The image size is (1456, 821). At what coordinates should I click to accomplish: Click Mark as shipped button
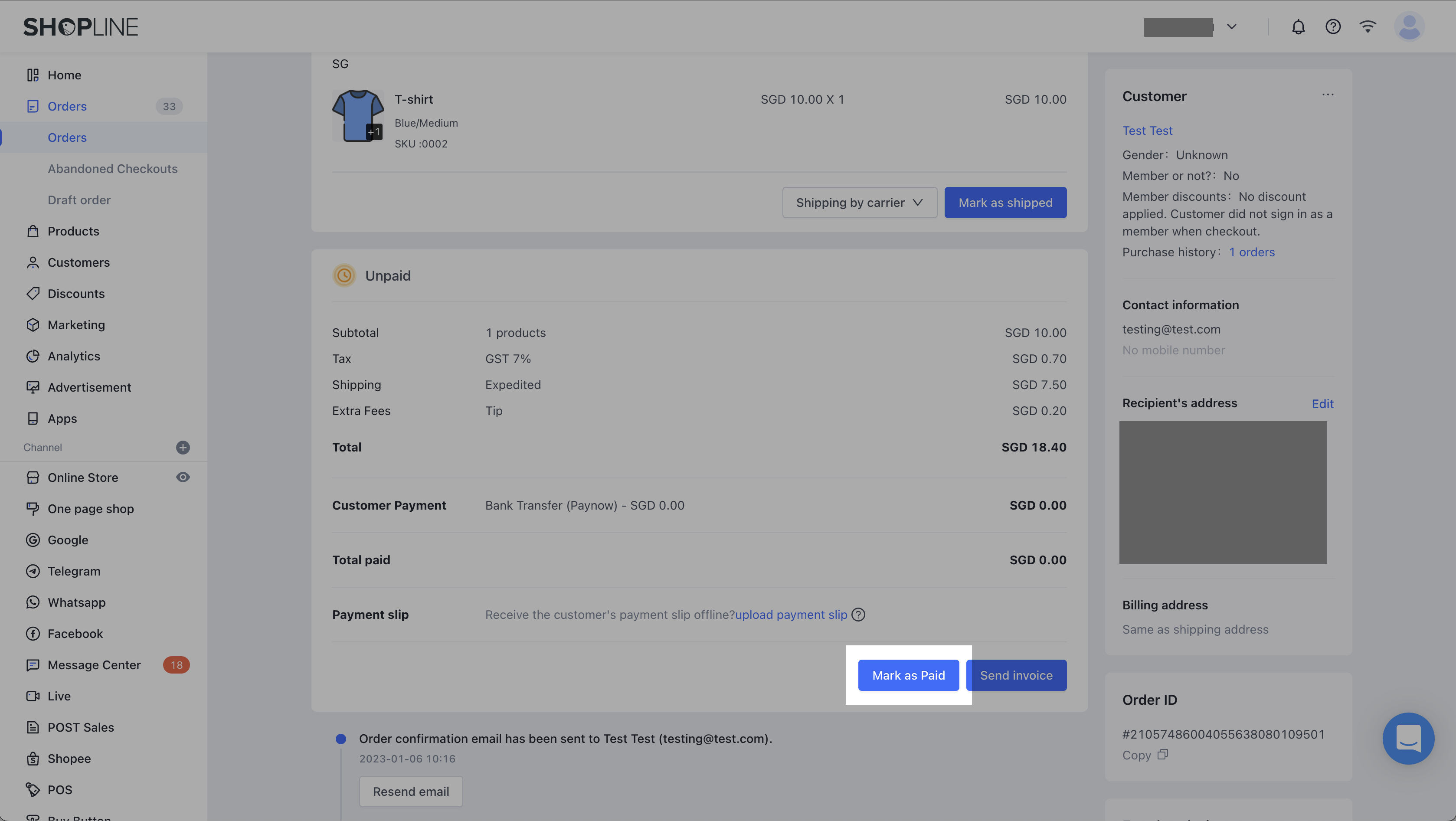point(1005,202)
